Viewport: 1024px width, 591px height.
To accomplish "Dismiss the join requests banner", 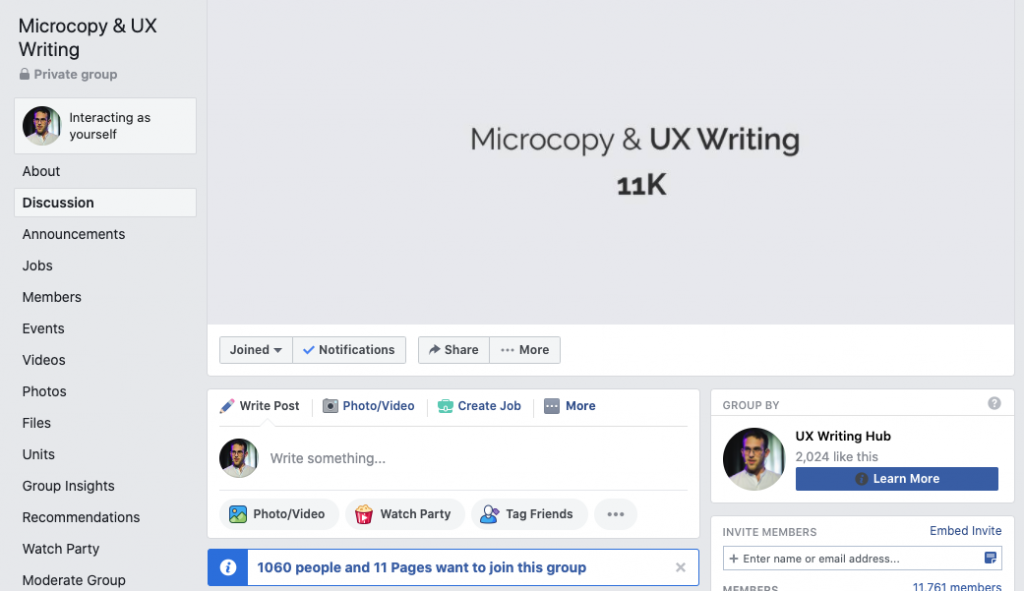I will (x=680, y=567).
